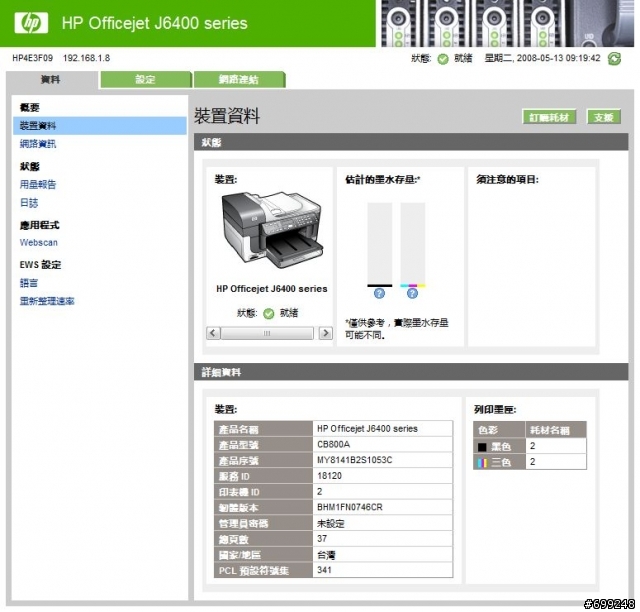Click left arrow of device scrollbar
640x612 pixels.
point(213,333)
